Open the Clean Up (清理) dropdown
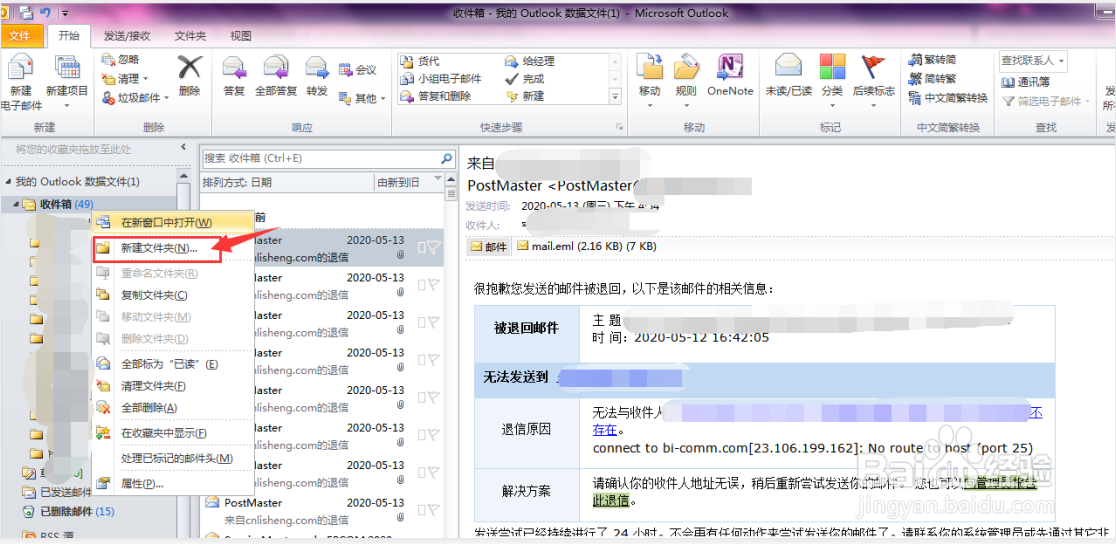 pyautogui.click(x=125, y=78)
